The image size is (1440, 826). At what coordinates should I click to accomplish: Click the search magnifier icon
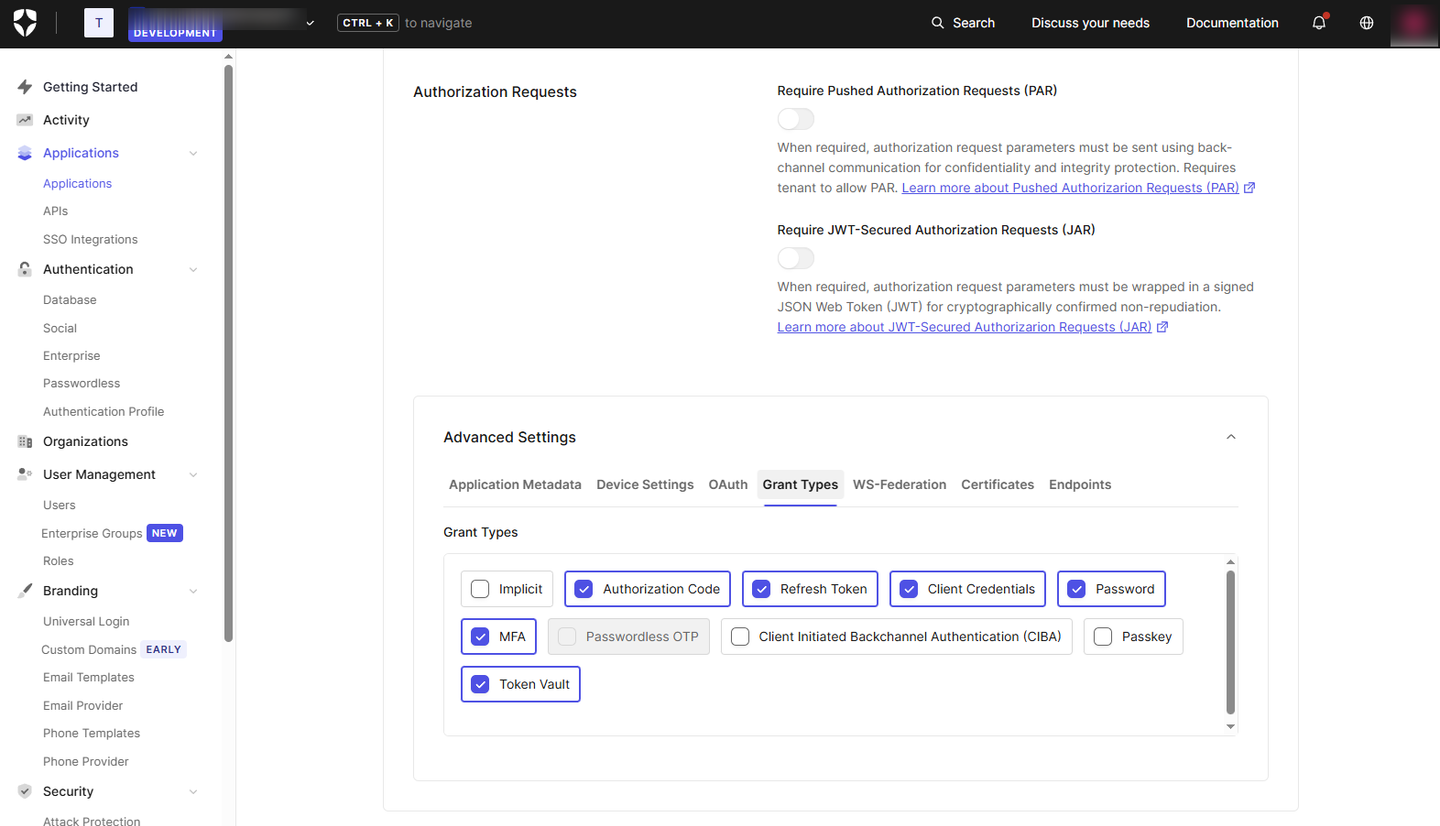937,23
